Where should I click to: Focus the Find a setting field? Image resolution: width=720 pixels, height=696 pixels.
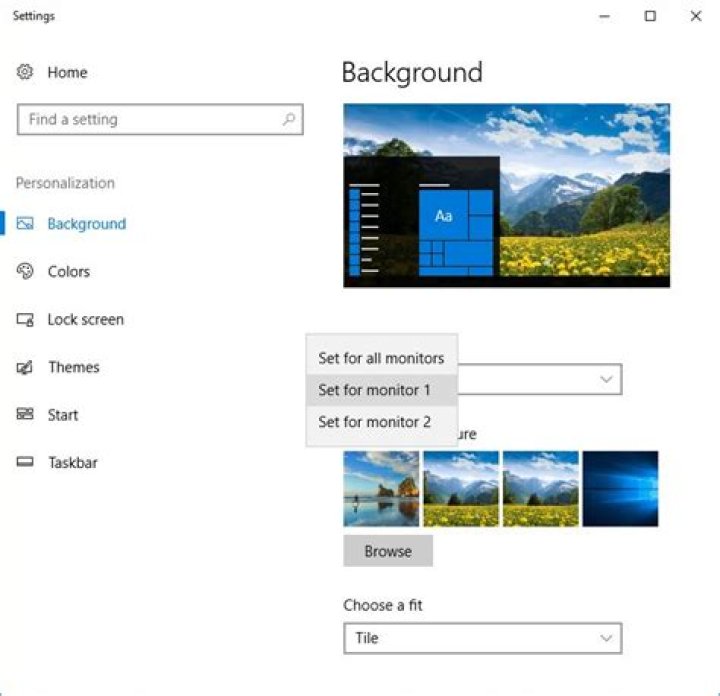tap(160, 119)
